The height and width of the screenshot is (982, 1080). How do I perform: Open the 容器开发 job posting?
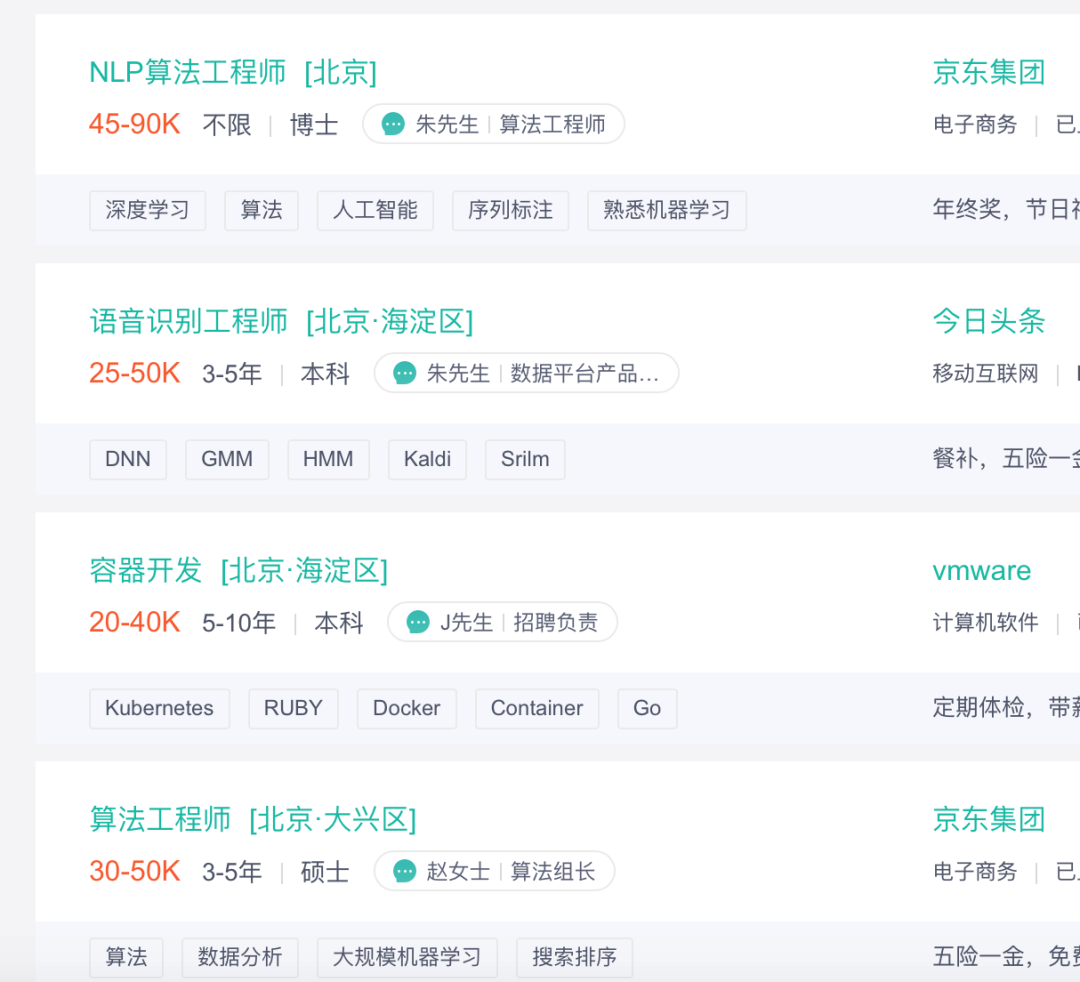click(x=238, y=570)
